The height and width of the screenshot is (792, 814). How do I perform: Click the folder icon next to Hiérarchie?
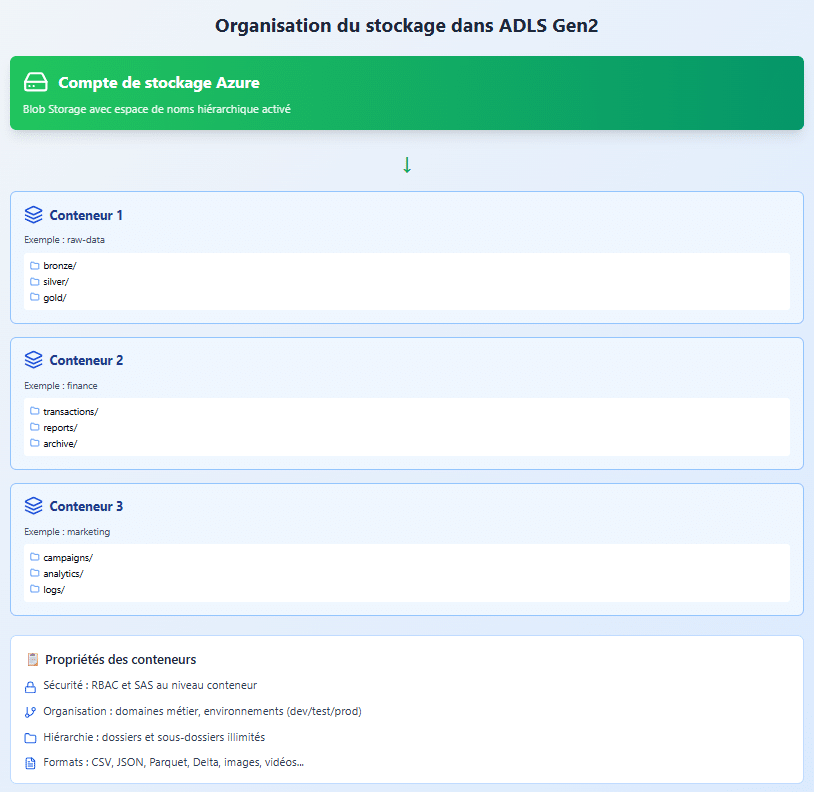coord(30,738)
